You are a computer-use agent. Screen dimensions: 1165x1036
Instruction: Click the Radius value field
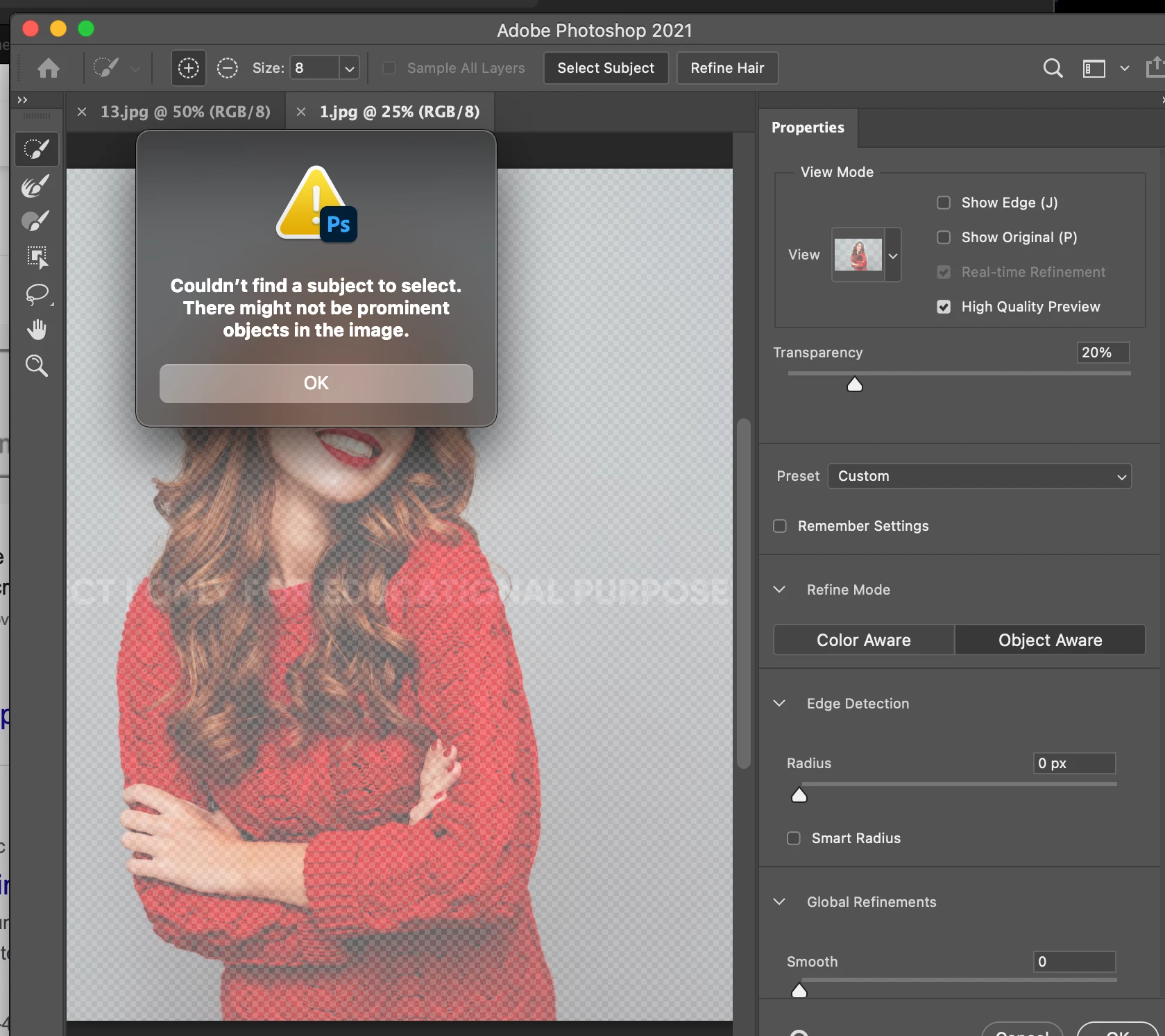(x=1074, y=763)
